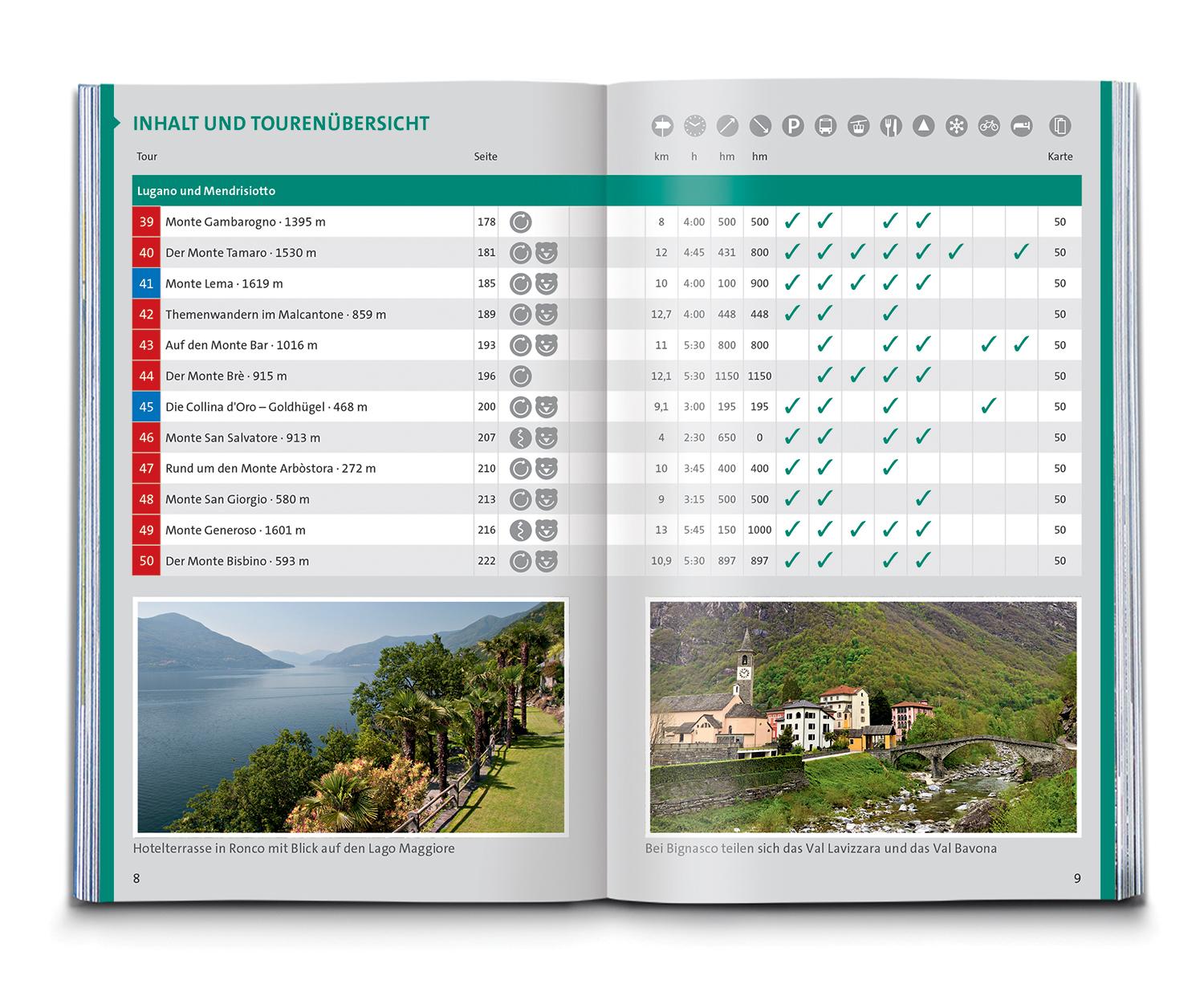Click the signpost distance icon in header

[661, 126]
